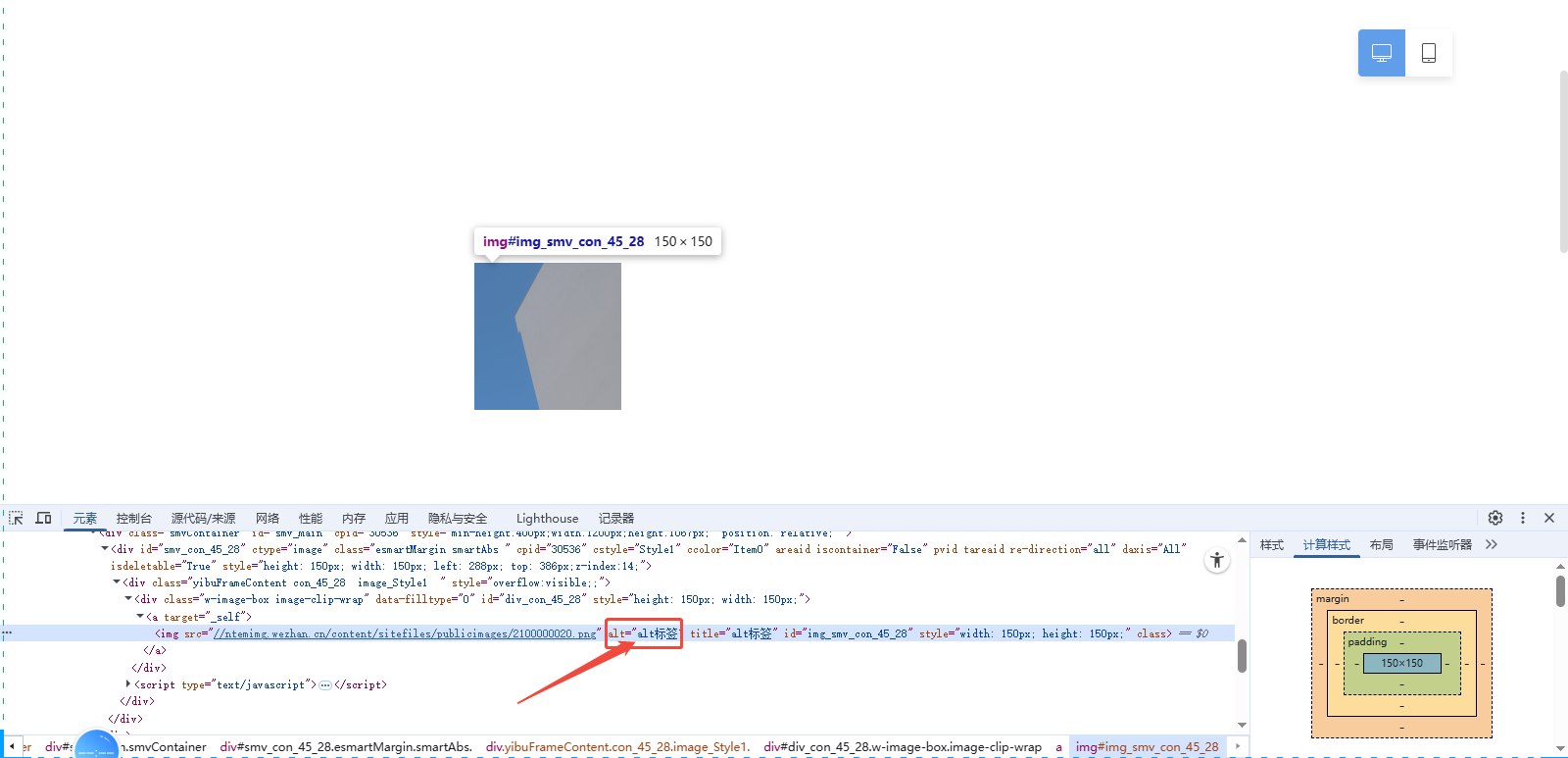This screenshot has height=758, width=1568.
Task: Collapse the w-image-box div node
Action: tap(128, 599)
